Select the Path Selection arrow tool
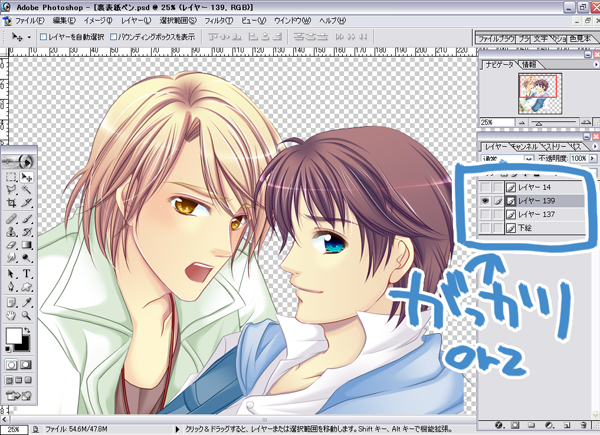600x435 pixels. click(x=11, y=274)
